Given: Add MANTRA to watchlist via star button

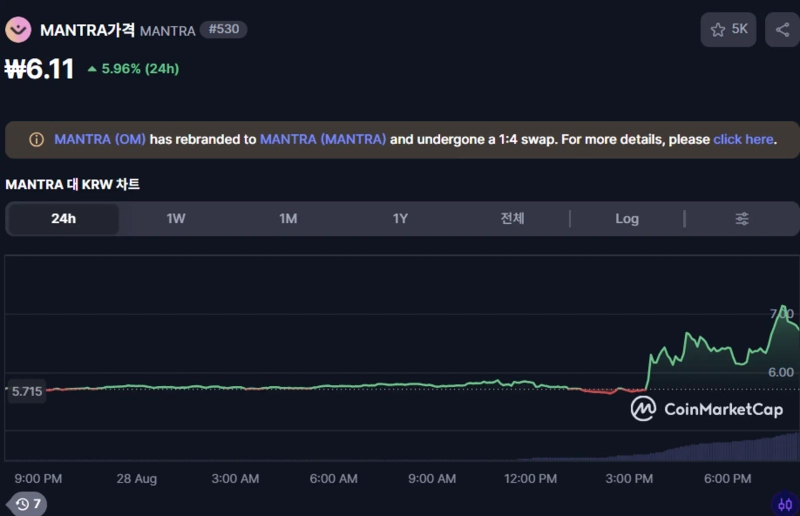Looking at the screenshot, I should click(728, 30).
